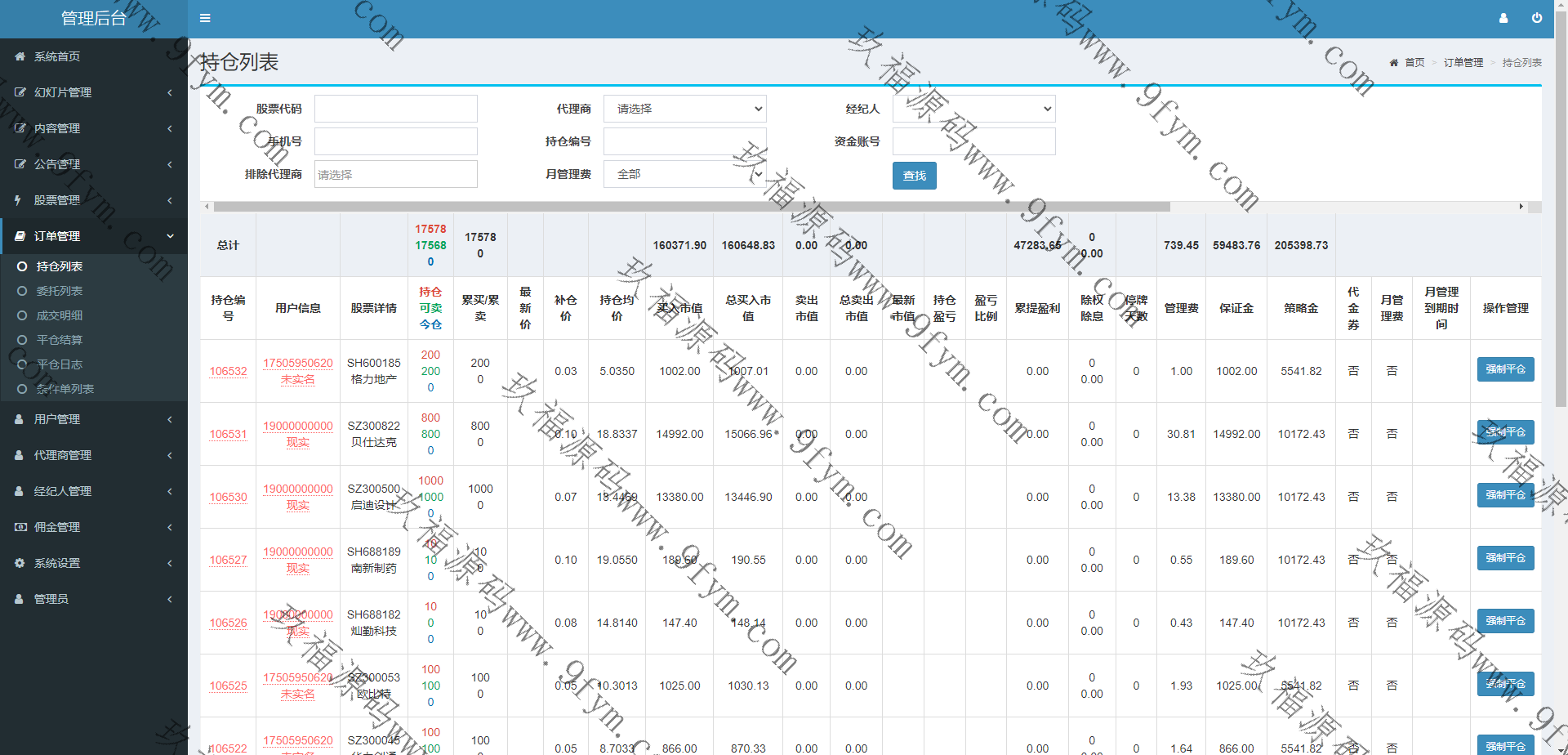Screen dimensions: 1568x755
Task: Click the bolt icon beside 股票管理
Action: pyautogui.click(x=18, y=200)
